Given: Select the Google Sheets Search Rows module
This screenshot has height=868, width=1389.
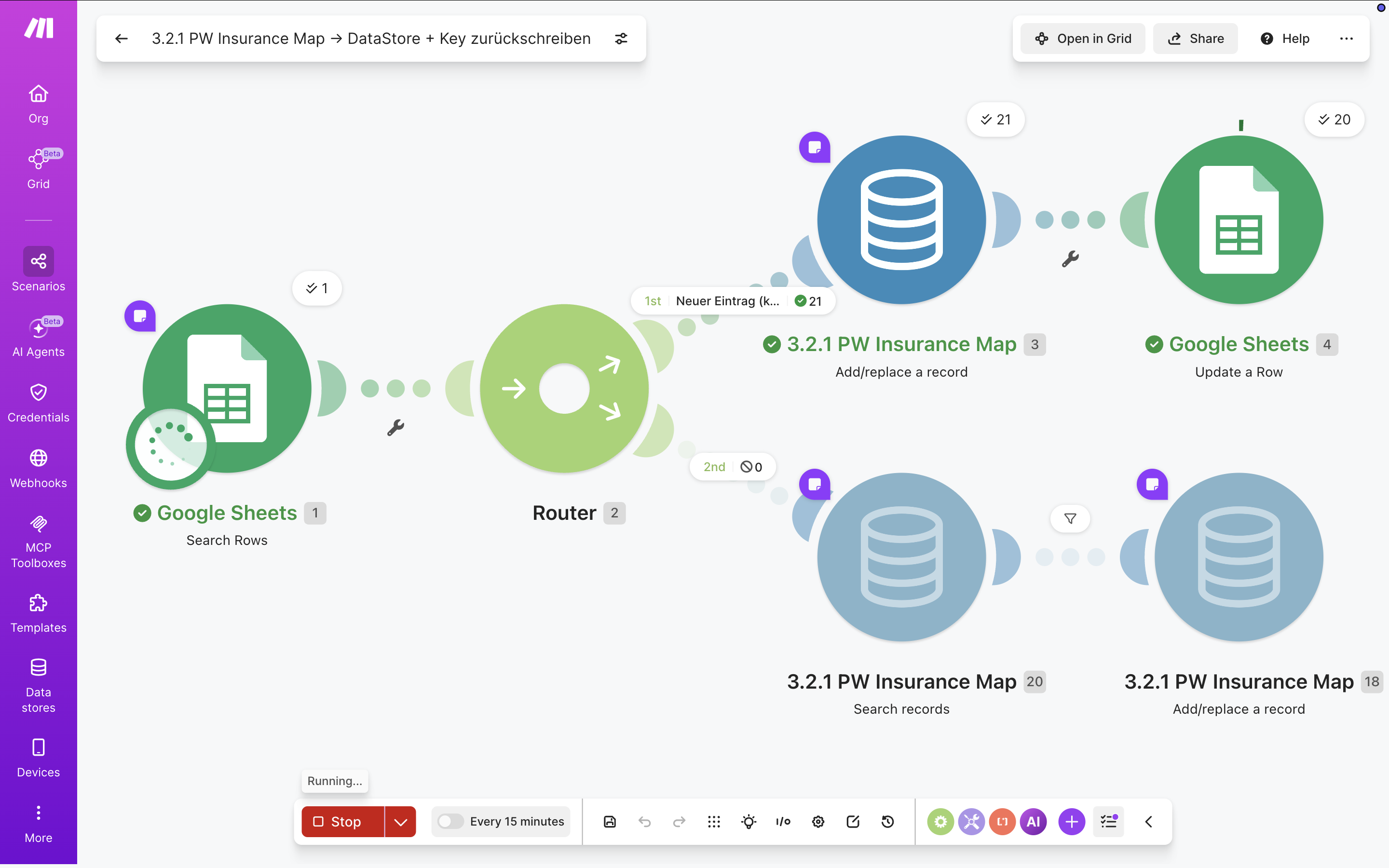Looking at the screenshot, I should [x=227, y=389].
